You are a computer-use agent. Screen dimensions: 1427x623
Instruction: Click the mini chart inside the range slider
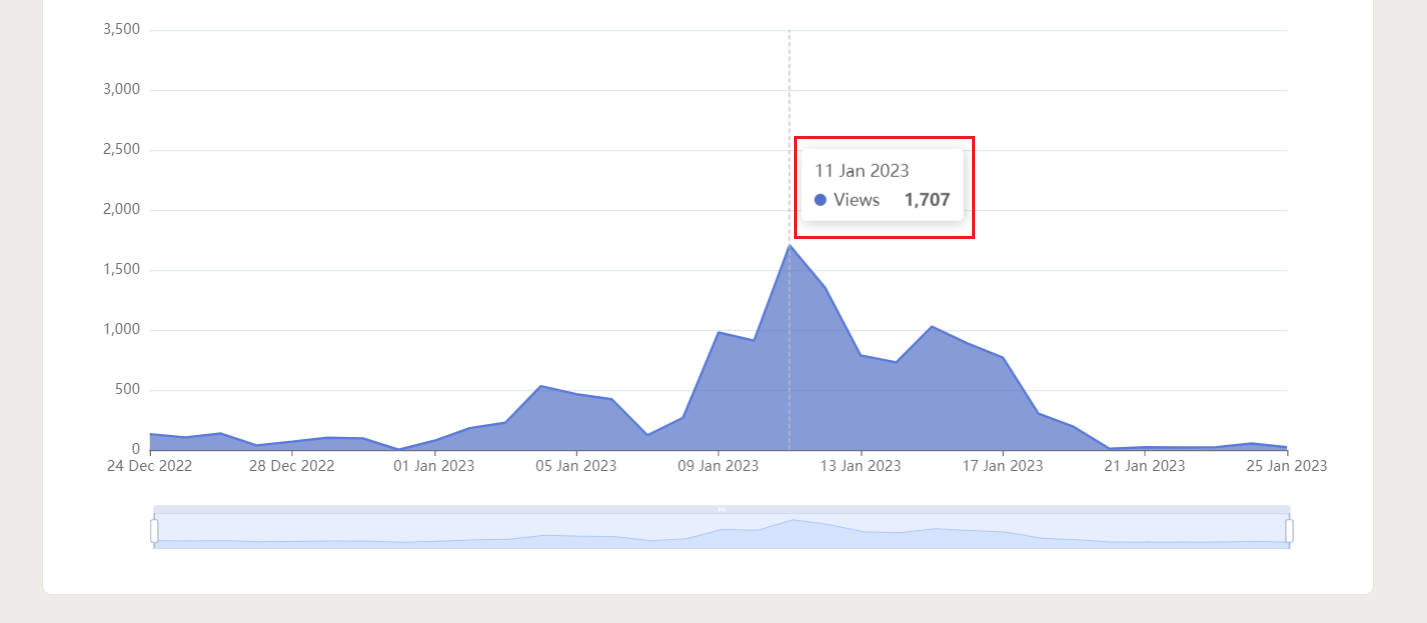click(721, 531)
